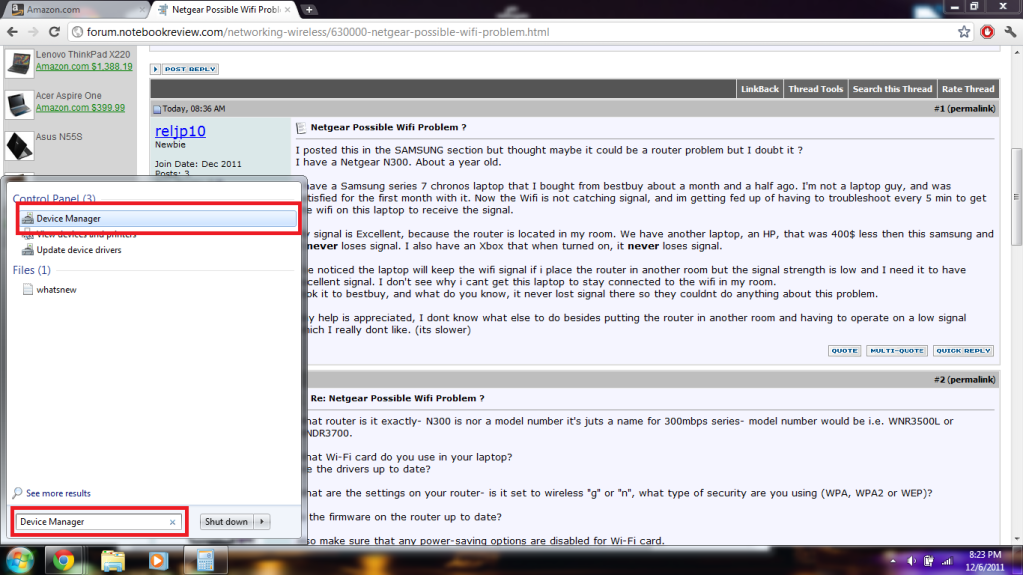Open the whatsnew file result

coord(50,290)
